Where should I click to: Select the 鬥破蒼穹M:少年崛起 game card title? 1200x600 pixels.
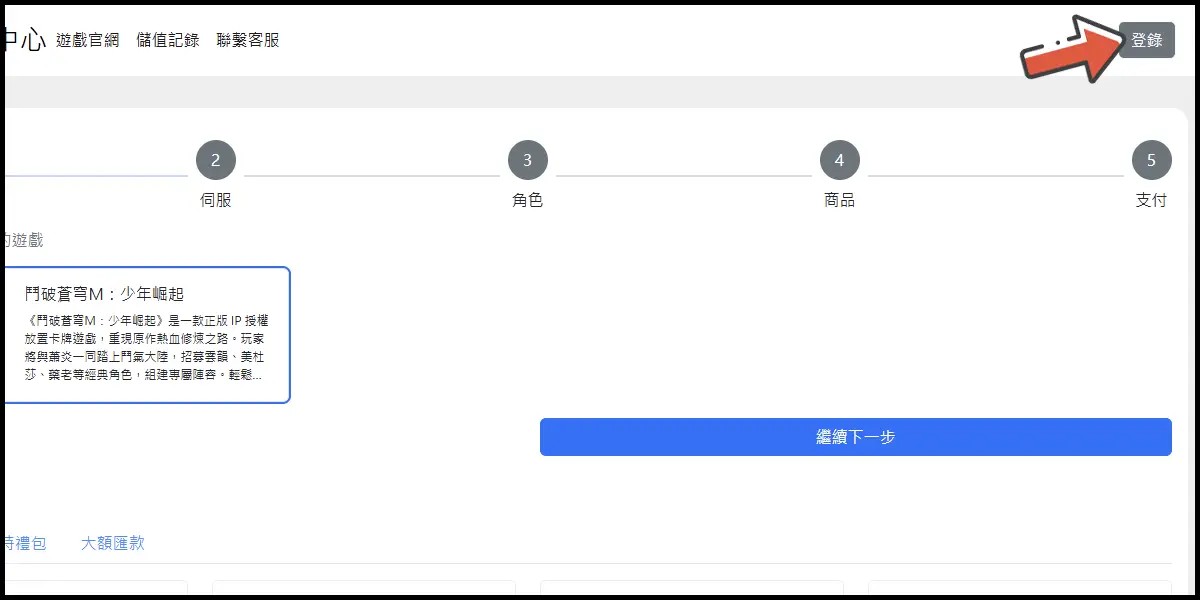coord(105,294)
